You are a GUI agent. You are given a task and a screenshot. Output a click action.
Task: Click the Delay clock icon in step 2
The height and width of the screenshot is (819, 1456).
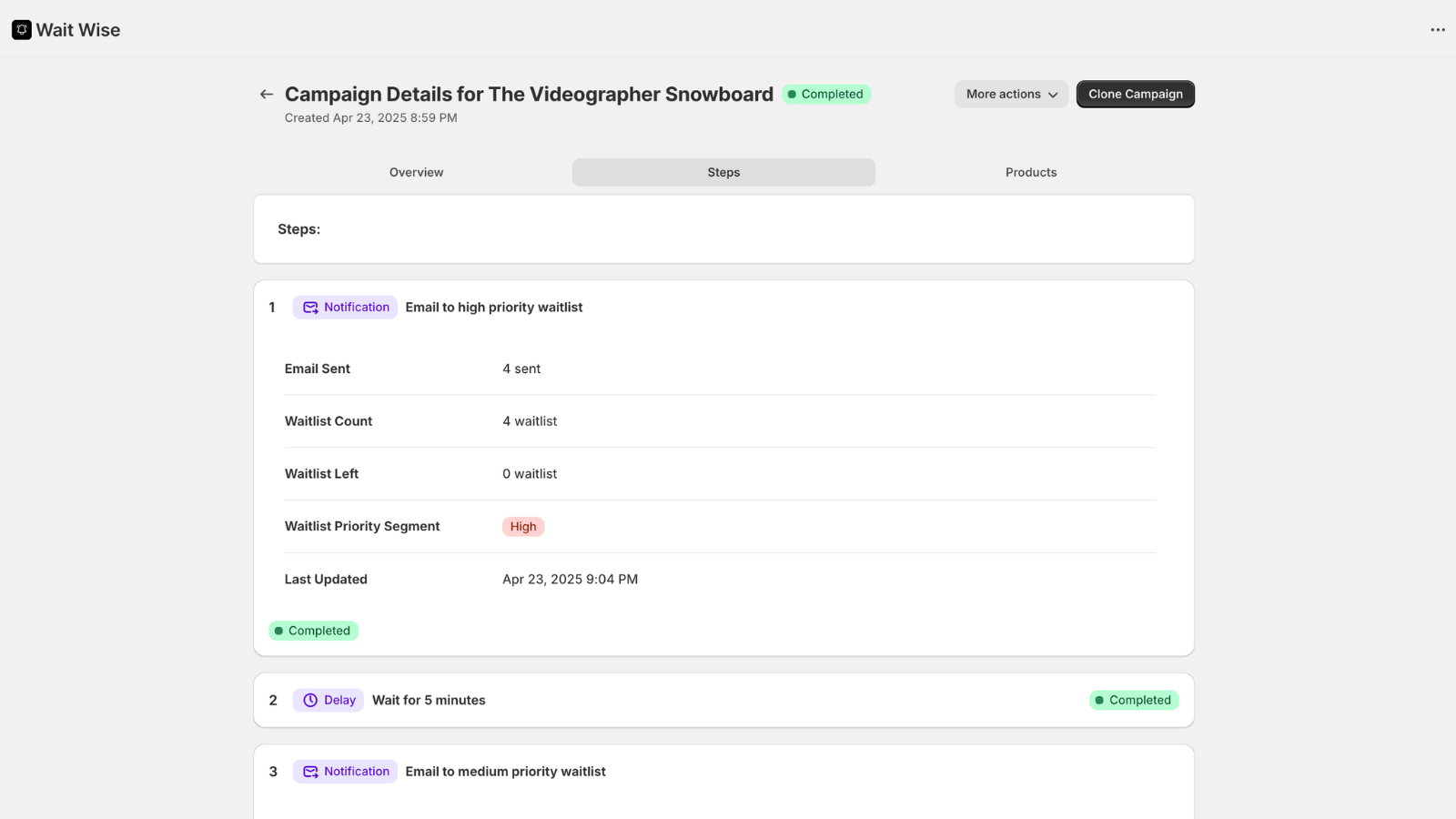click(310, 700)
